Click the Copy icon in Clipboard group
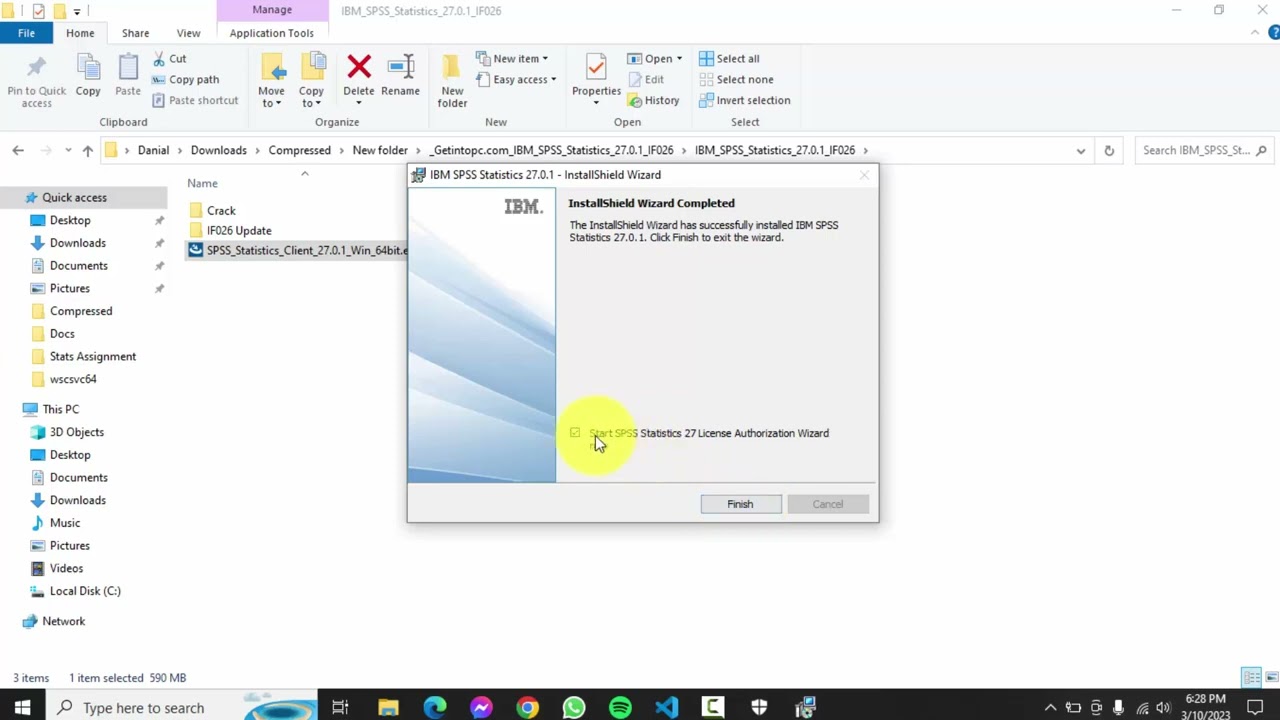Screen dimensions: 1280x720 [88, 68]
